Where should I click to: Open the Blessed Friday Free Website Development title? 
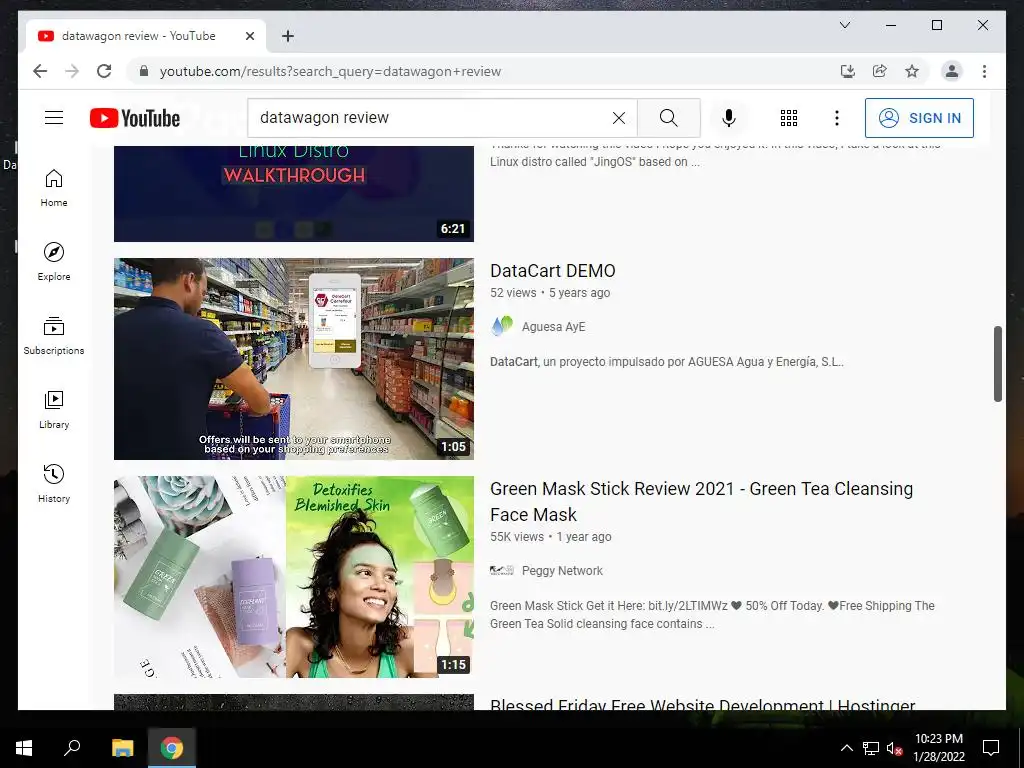(703, 704)
